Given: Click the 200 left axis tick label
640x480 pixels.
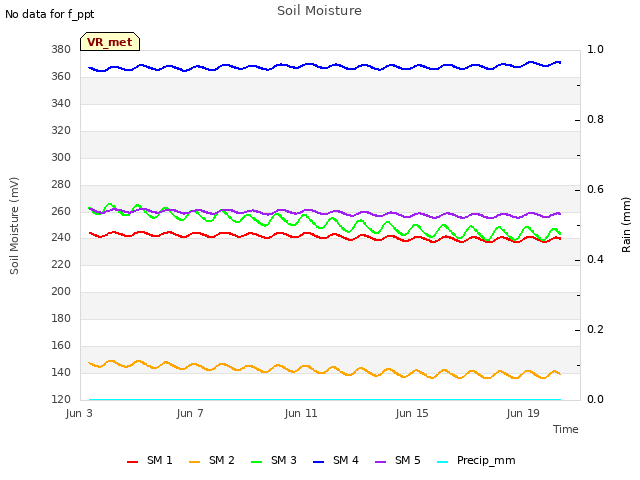Looking at the screenshot, I should 61,291.
